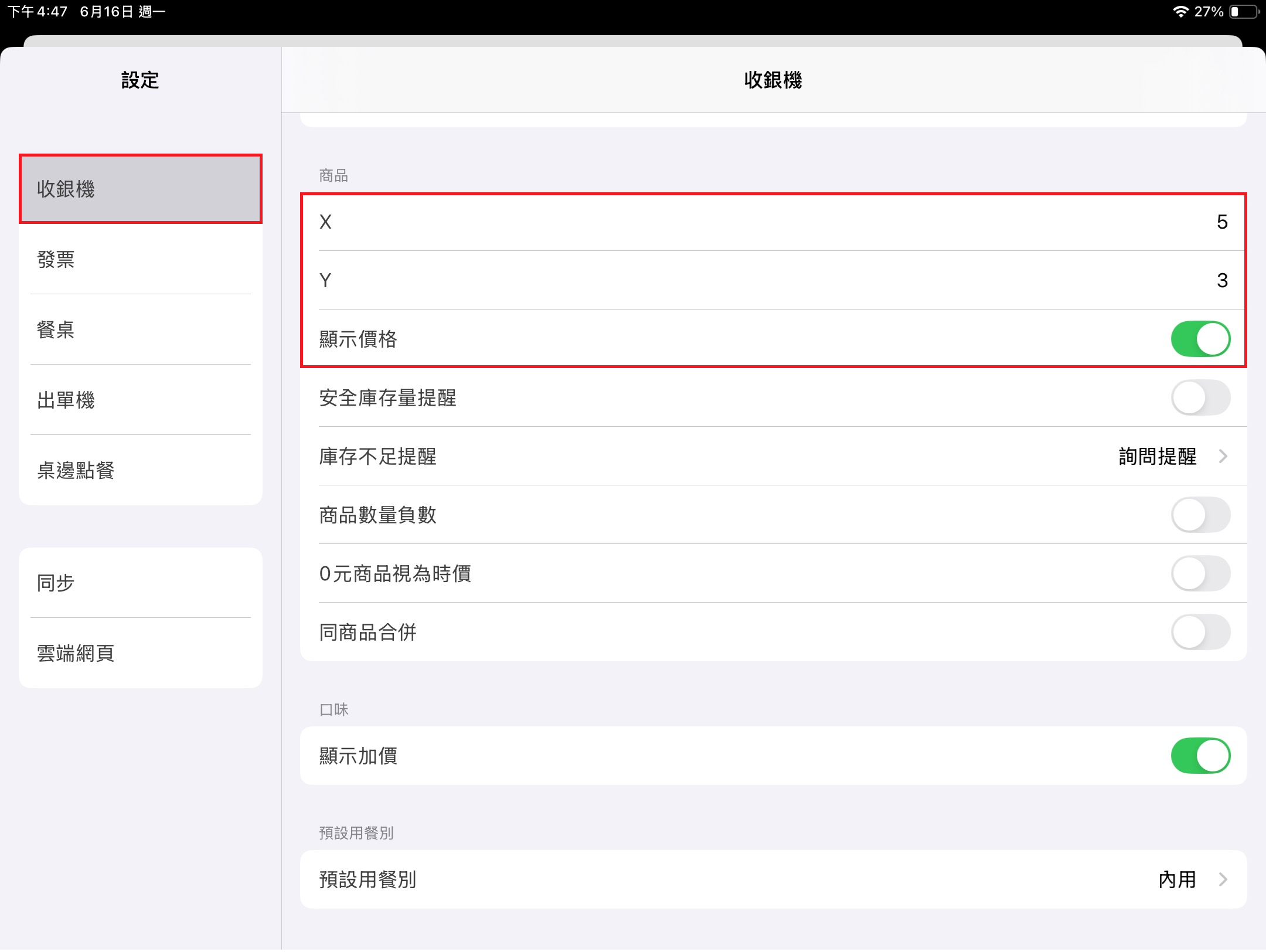1266x952 pixels.
Task: Go to 出單機 settings
Action: (x=141, y=400)
